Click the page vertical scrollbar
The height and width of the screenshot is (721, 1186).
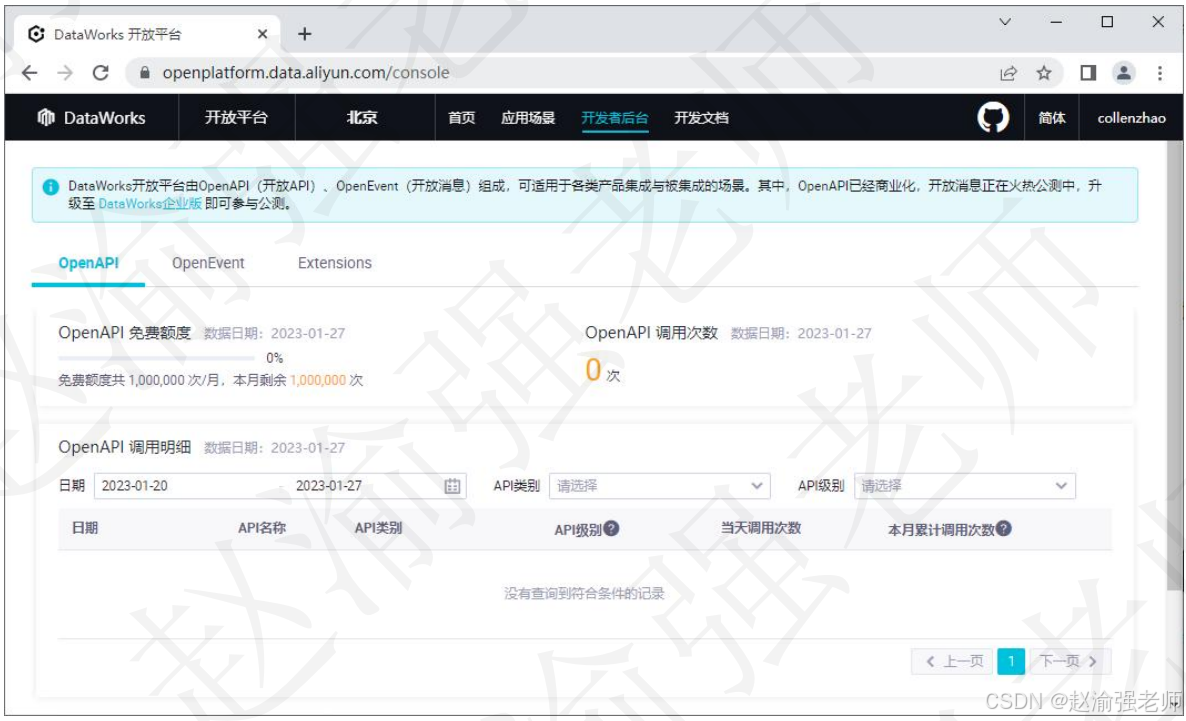[1174, 363]
